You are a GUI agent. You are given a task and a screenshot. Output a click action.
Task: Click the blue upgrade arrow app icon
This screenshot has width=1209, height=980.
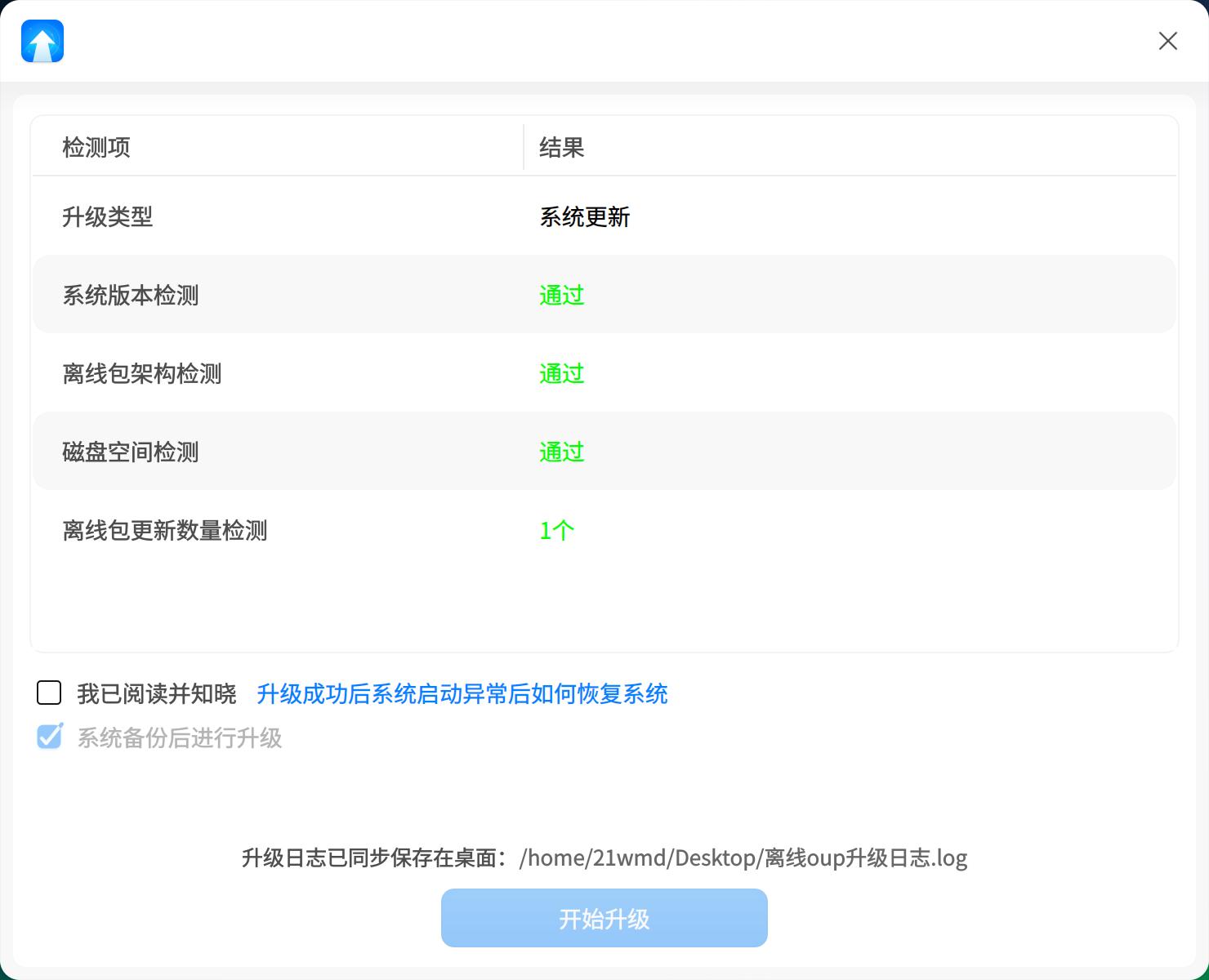coord(42,42)
